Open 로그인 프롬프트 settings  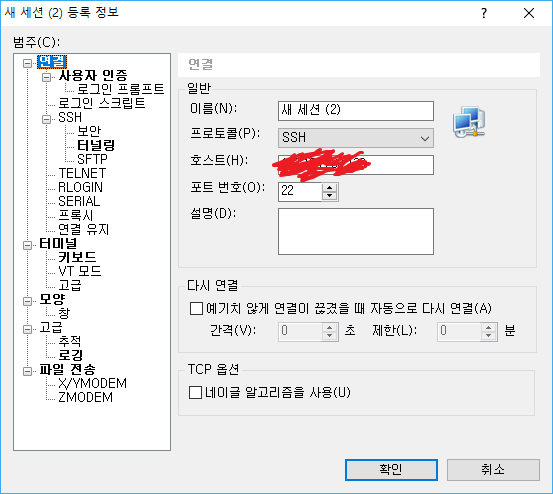pyautogui.click(x=121, y=89)
